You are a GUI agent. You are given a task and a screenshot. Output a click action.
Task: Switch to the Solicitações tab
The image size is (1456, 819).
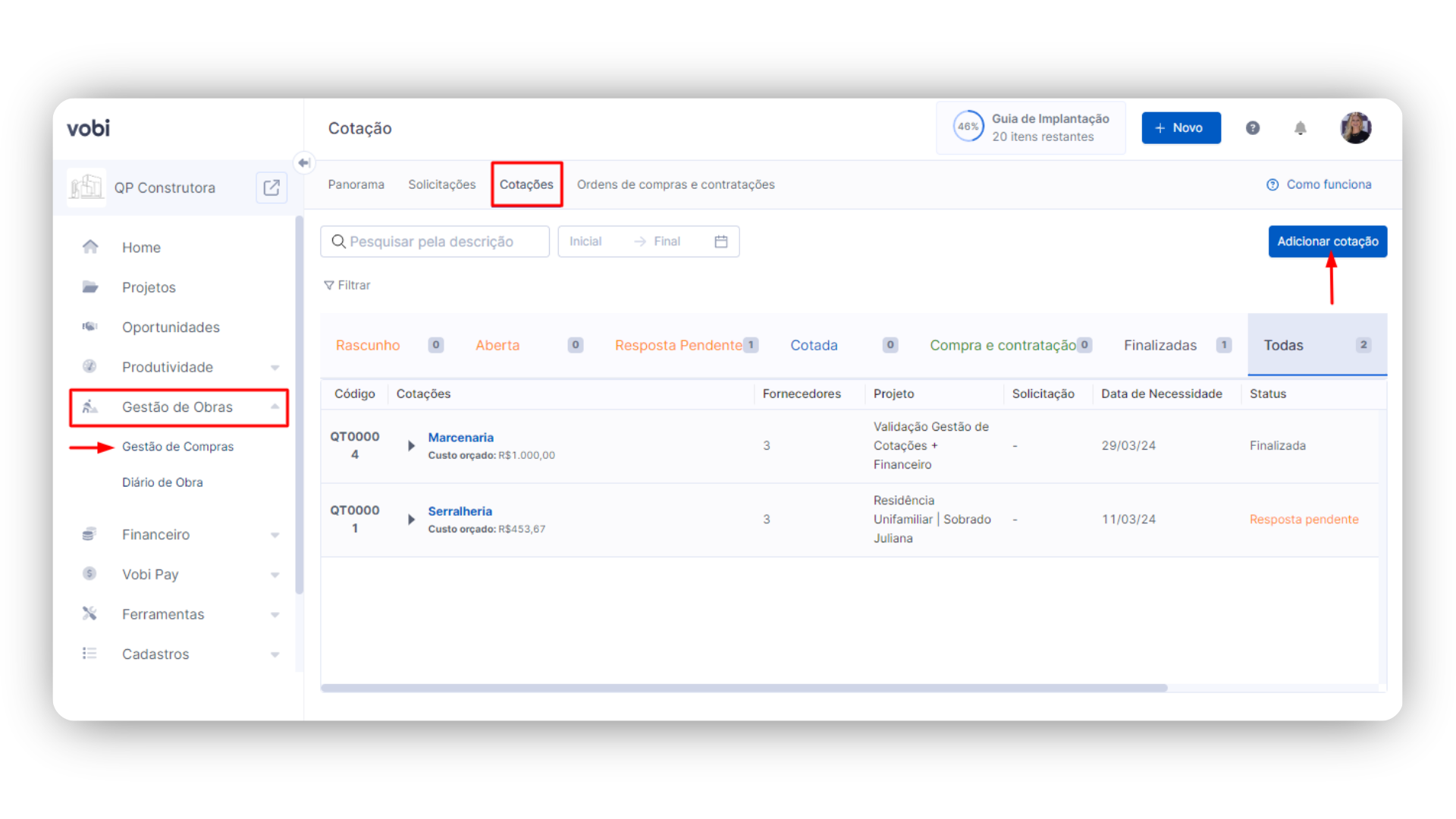coord(441,184)
